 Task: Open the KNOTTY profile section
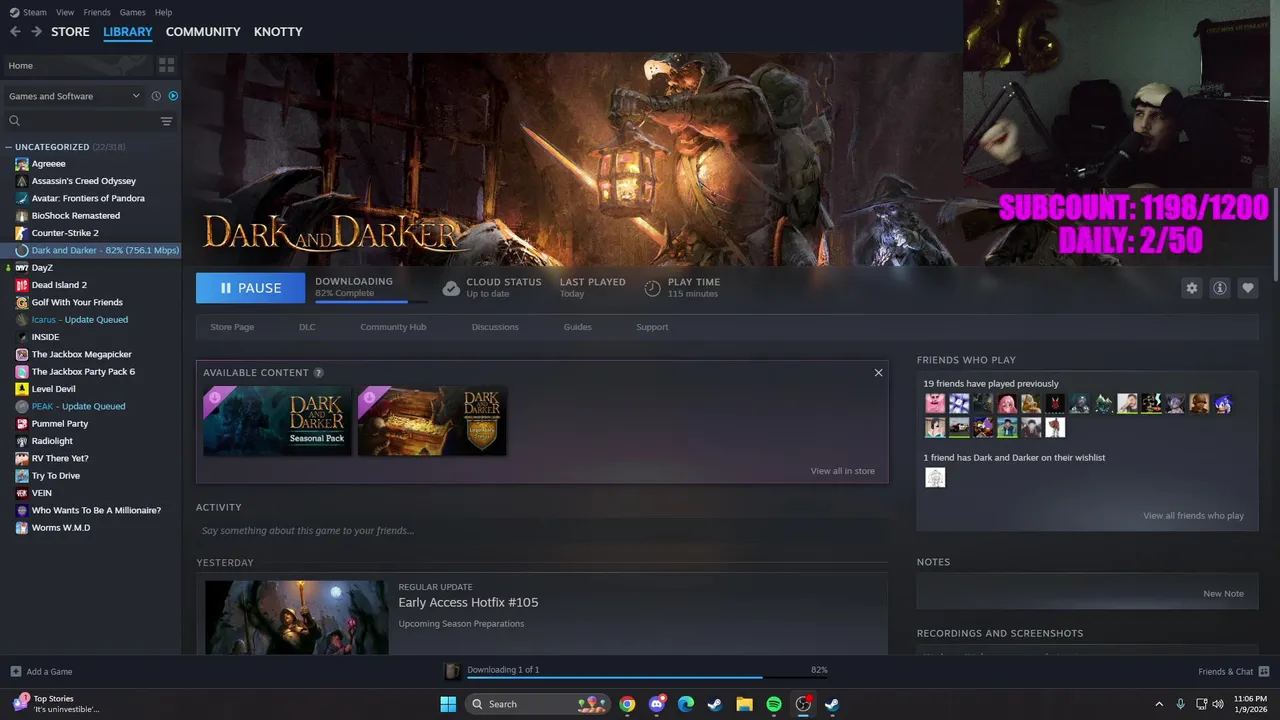pyautogui.click(x=278, y=32)
